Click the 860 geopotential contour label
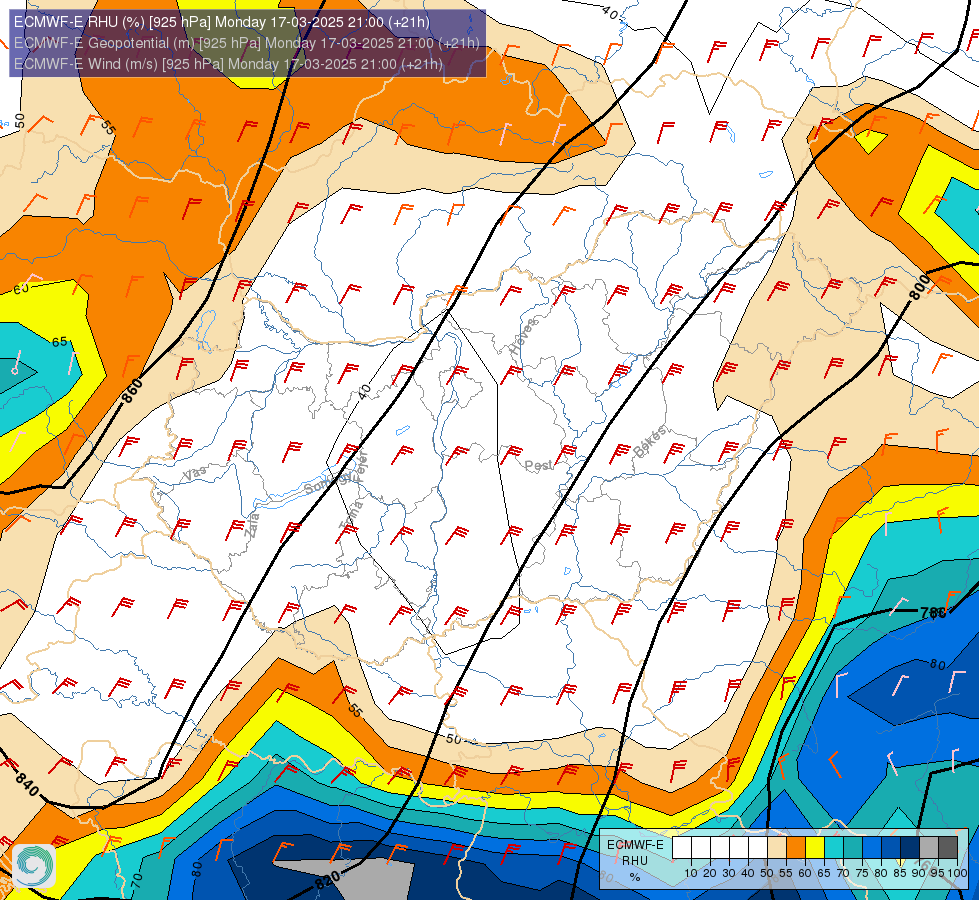This screenshot has height=900, width=979. [x=132, y=391]
